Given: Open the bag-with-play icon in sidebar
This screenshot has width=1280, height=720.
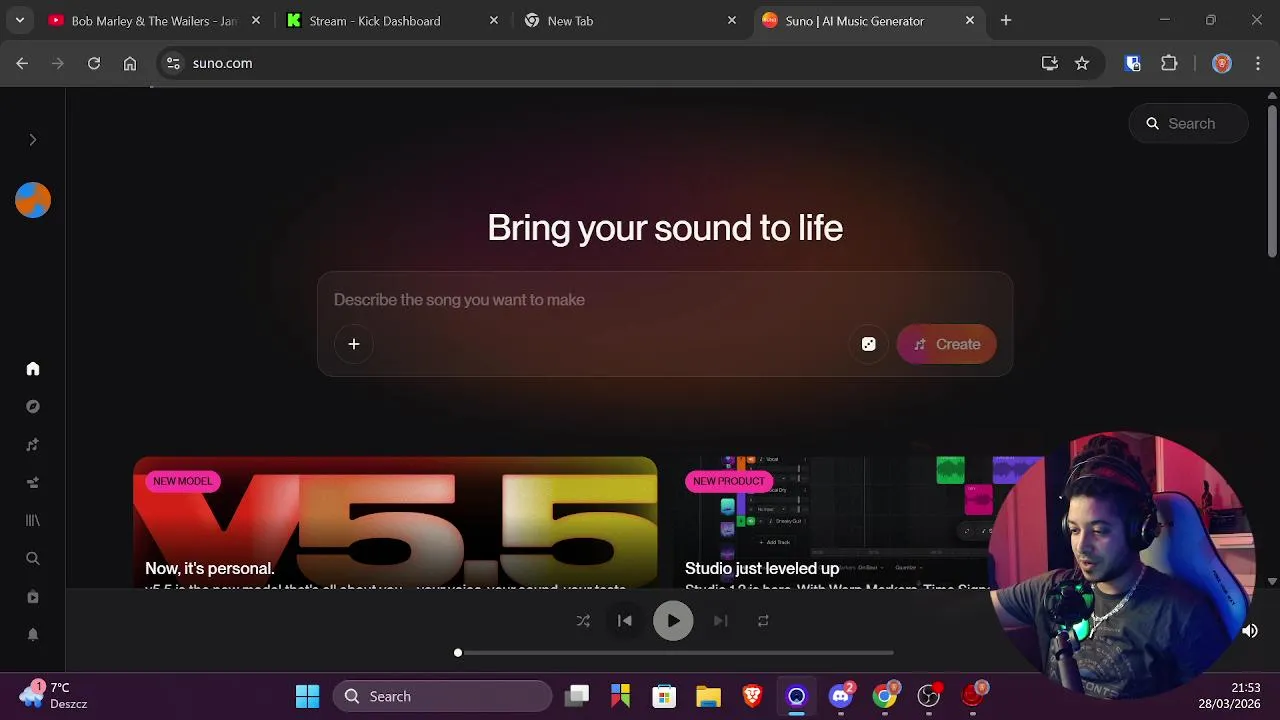Looking at the screenshot, I should pos(33,597).
